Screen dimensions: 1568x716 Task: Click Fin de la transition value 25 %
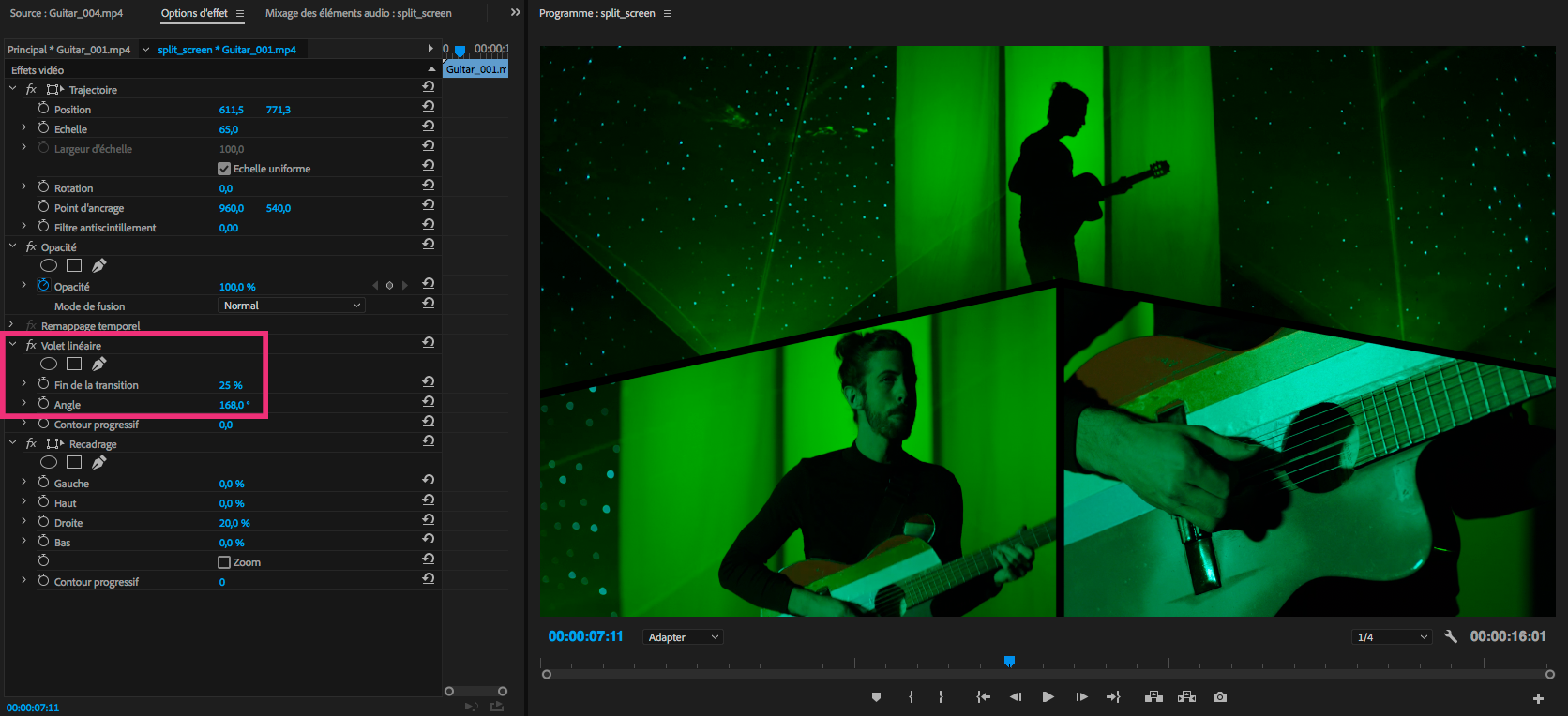click(x=231, y=385)
